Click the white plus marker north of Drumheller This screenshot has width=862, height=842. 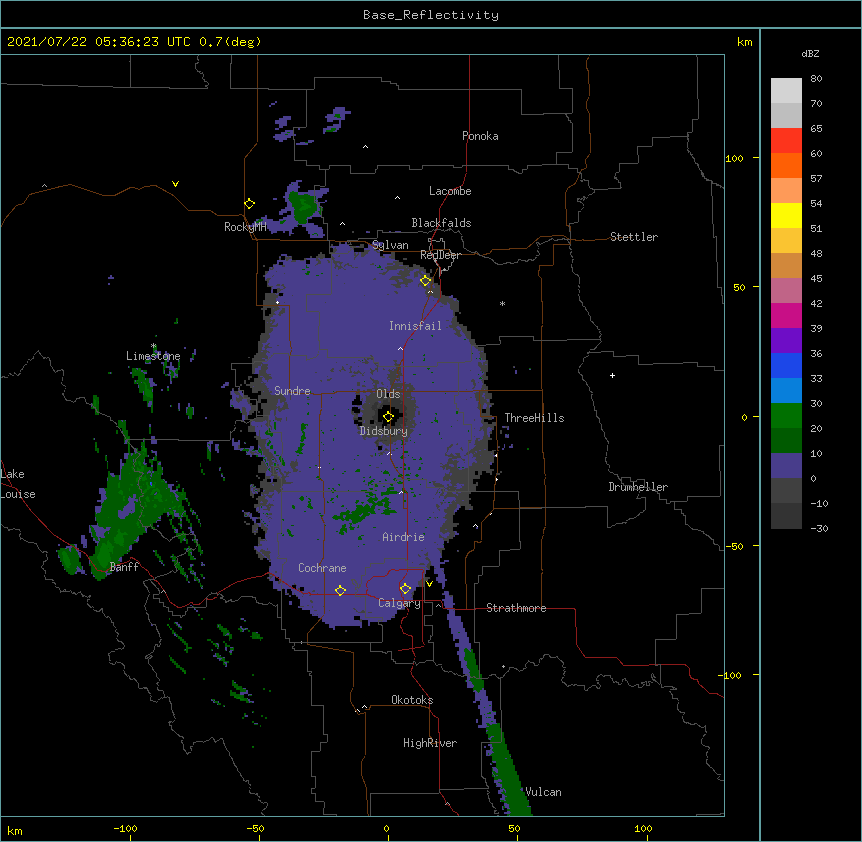[612, 375]
